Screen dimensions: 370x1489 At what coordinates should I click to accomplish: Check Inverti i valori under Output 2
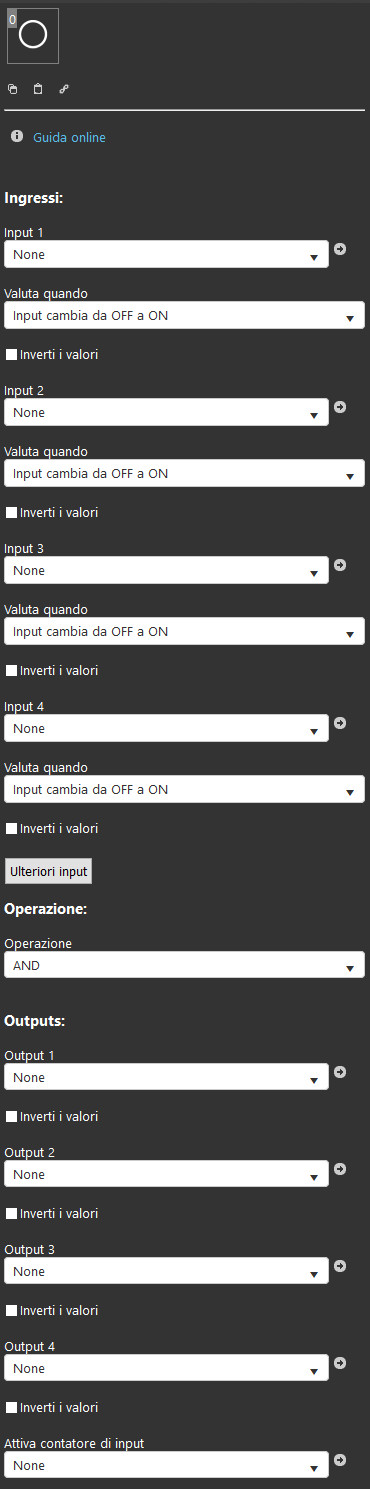(x=12, y=1213)
